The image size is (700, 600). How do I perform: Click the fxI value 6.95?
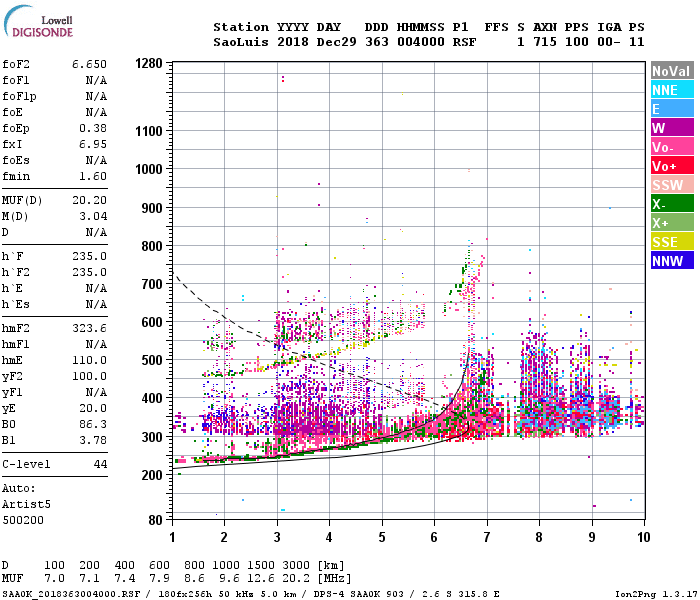pyautogui.click(x=93, y=144)
